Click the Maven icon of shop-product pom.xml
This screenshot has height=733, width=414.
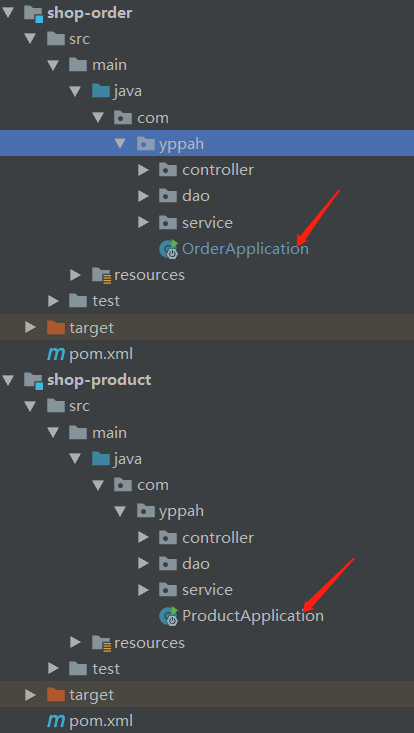click(56, 720)
